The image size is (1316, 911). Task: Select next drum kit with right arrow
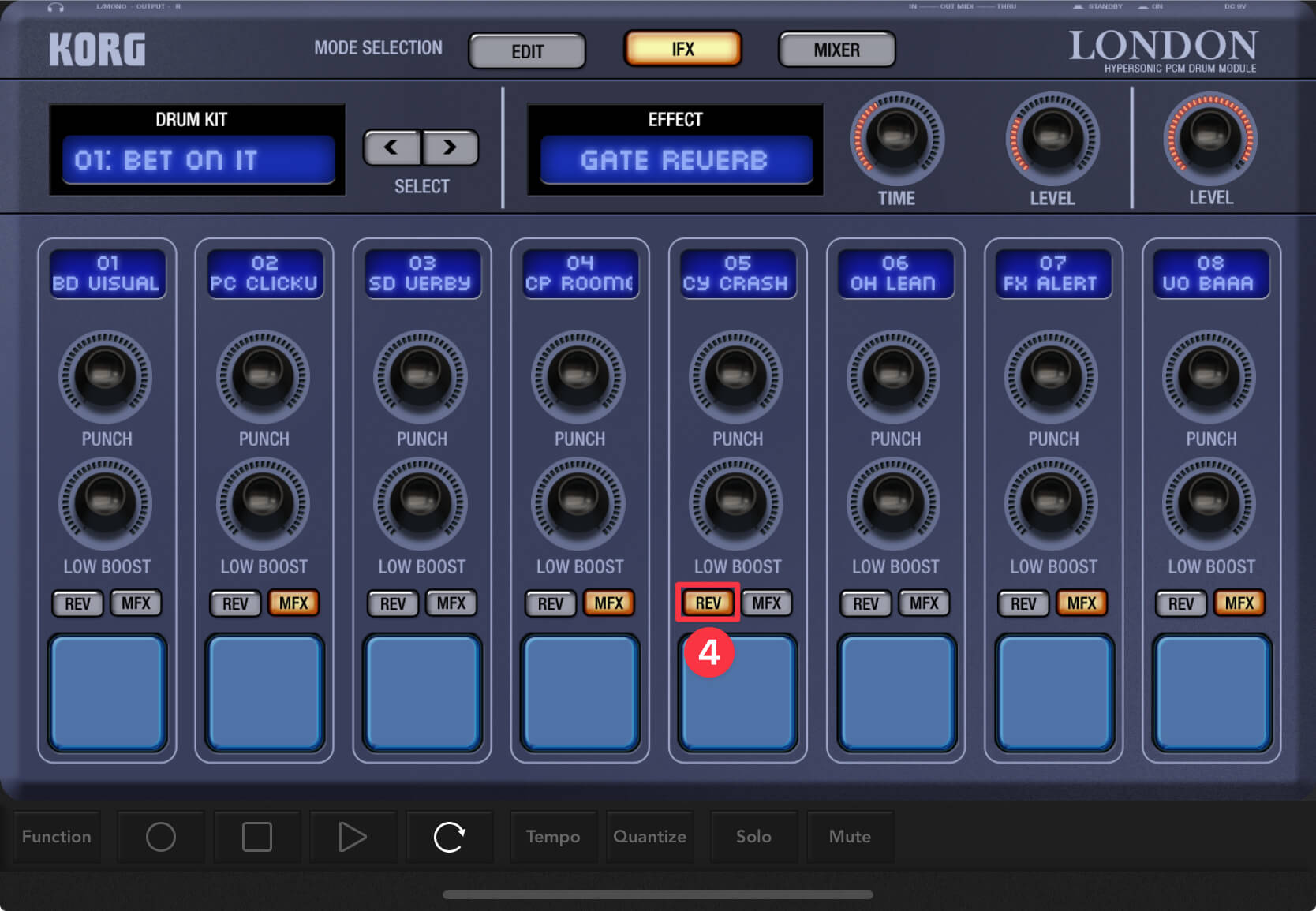[450, 147]
